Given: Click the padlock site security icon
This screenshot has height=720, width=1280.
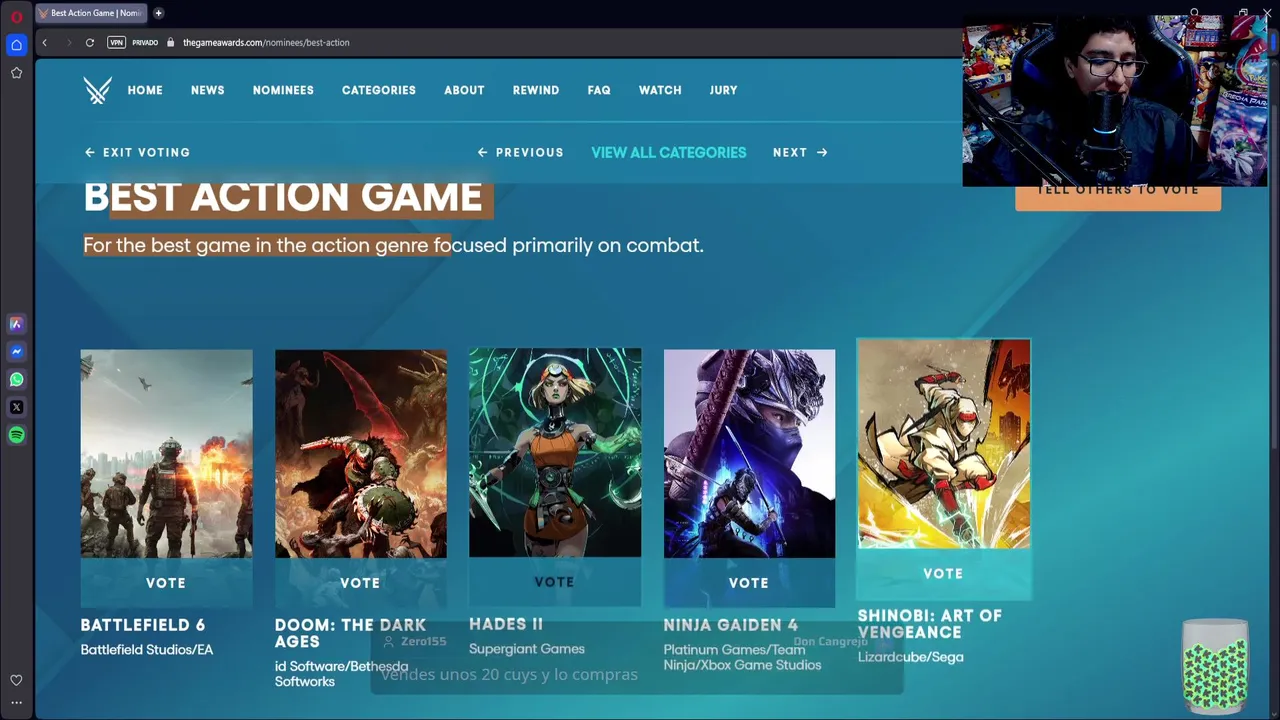Looking at the screenshot, I should coord(171,43).
